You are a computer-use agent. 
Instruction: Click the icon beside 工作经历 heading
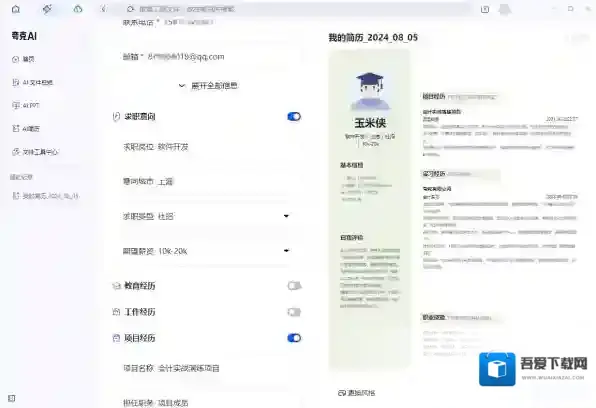pyautogui.click(x=116, y=312)
